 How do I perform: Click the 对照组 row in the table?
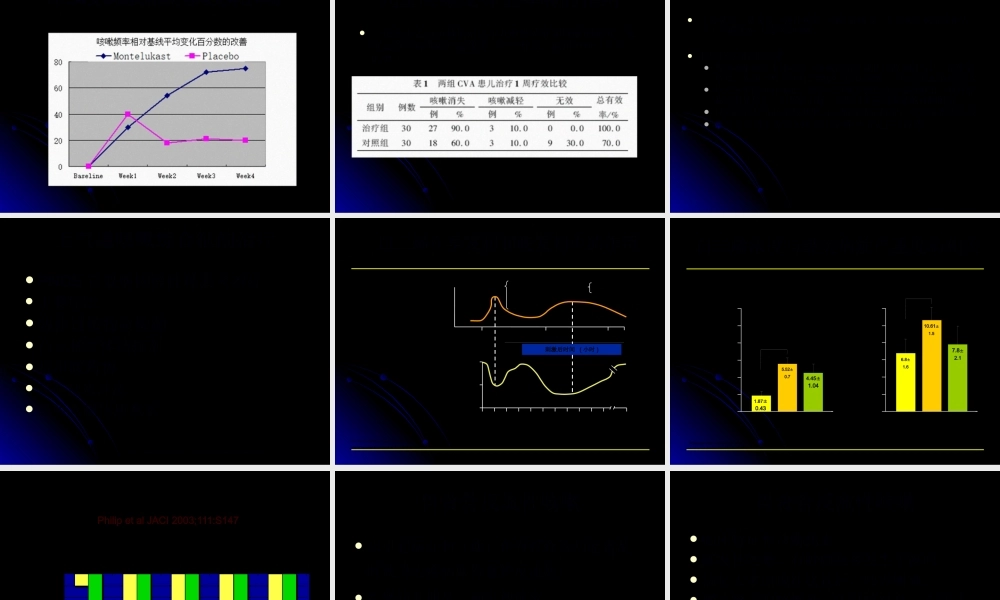click(x=372, y=143)
